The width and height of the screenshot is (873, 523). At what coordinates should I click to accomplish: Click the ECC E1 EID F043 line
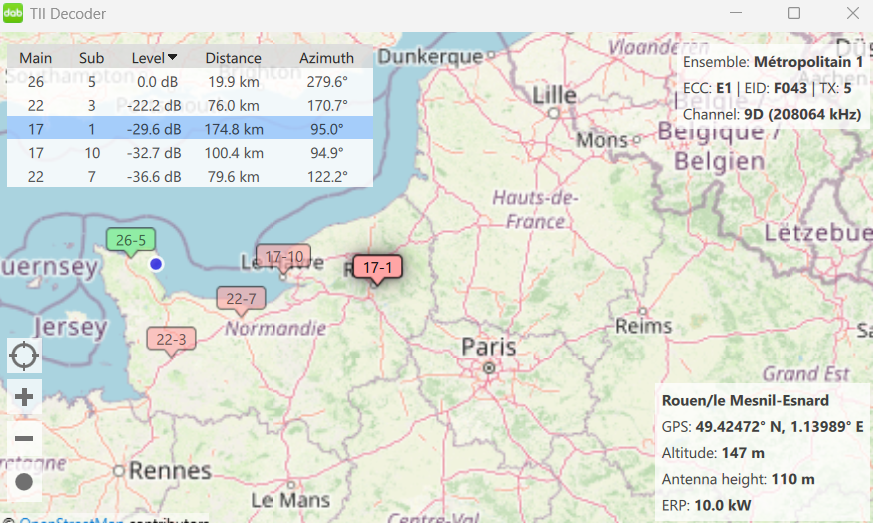point(767,88)
